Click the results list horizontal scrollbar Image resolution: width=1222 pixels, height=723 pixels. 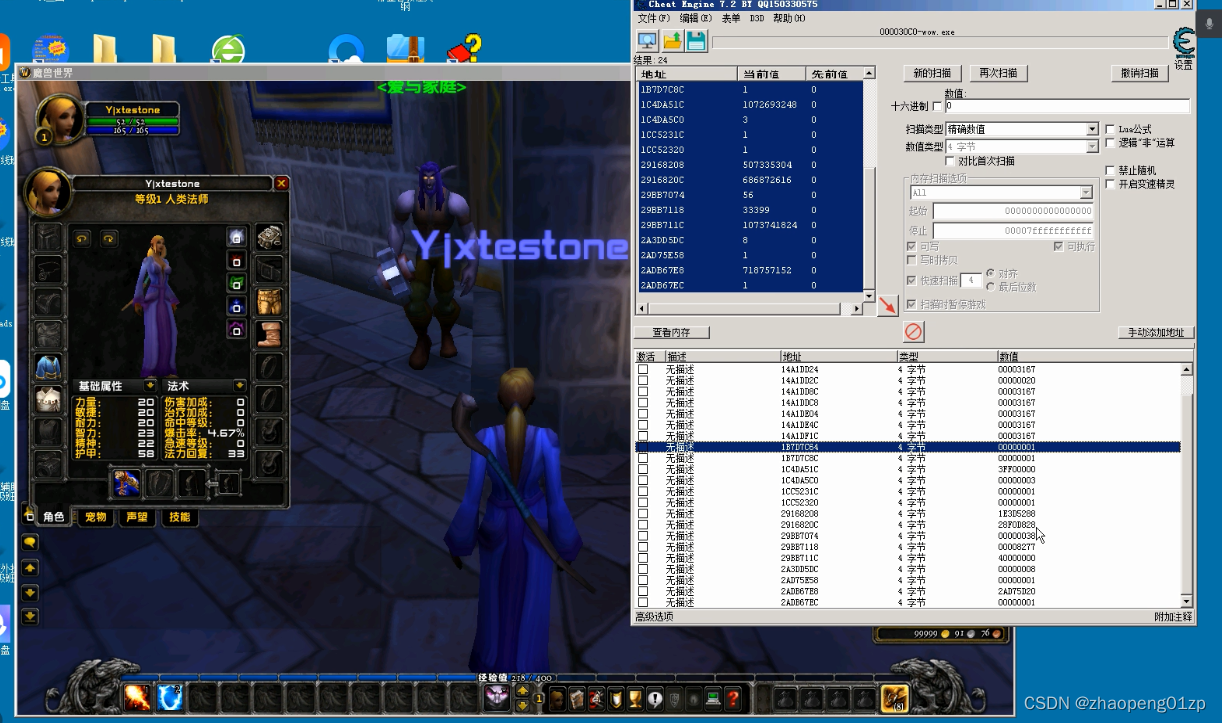(748, 309)
